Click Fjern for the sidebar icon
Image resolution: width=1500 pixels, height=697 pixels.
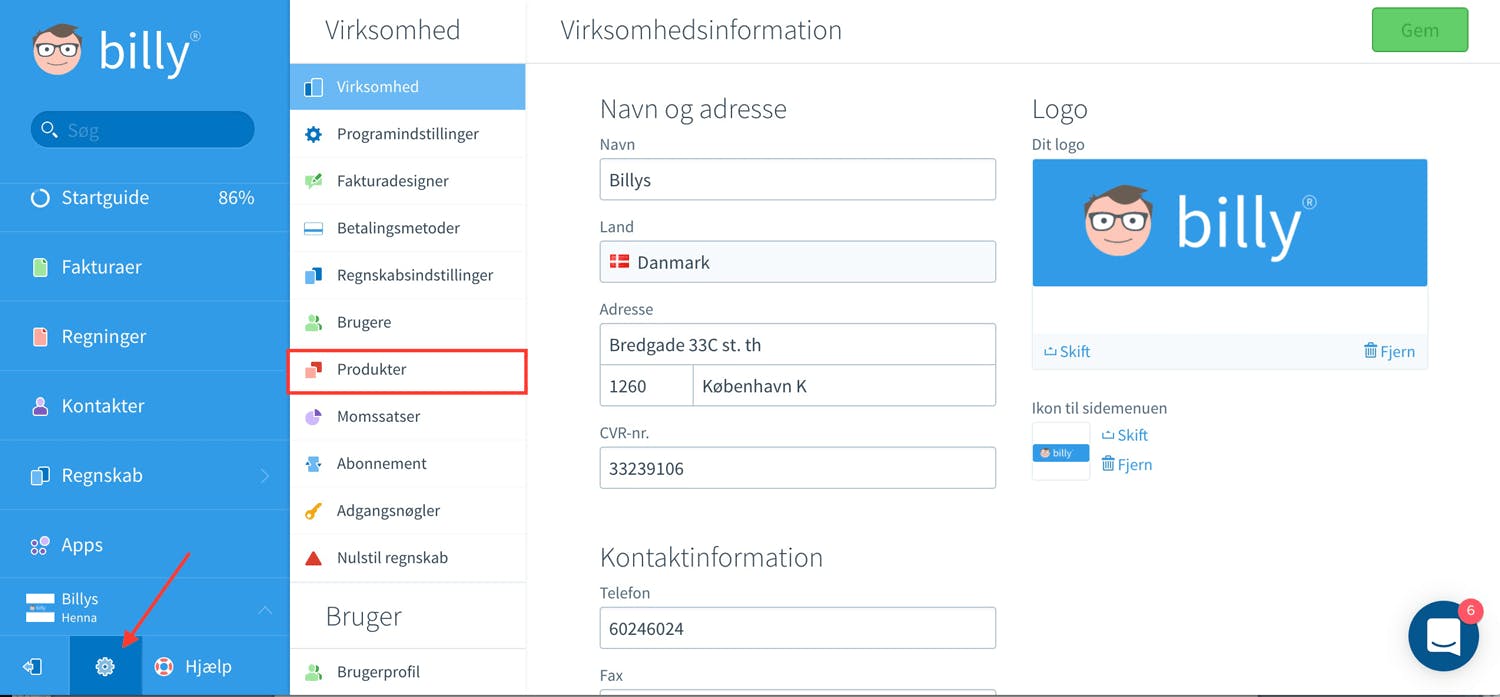pyautogui.click(x=1126, y=464)
